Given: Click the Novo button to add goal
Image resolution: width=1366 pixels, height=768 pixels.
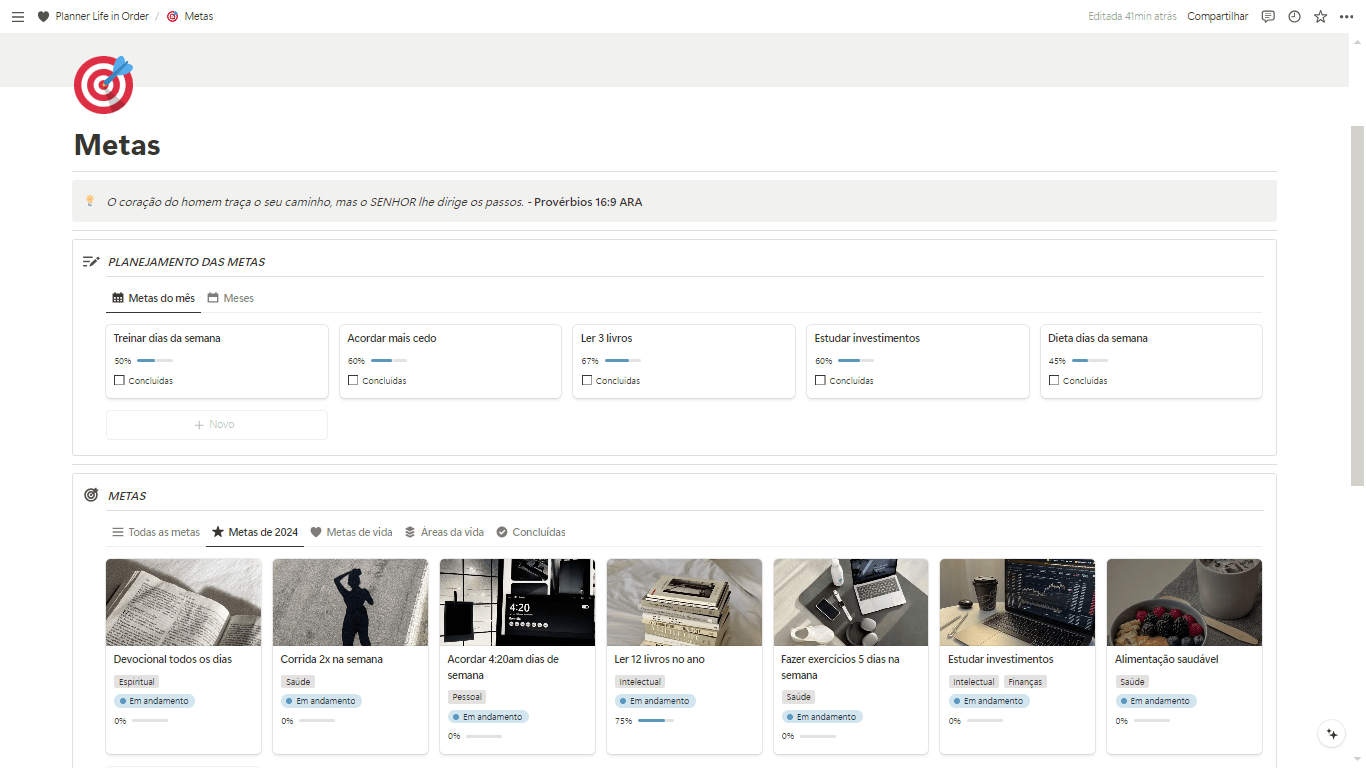Looking at the screenshot, I should (216, 425).
